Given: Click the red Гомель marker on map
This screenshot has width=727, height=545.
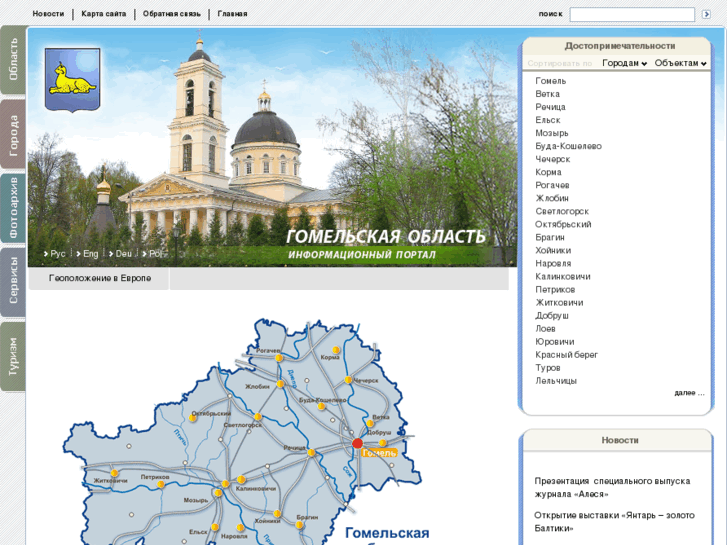Looking at the screenshot, I should [357, 443].
